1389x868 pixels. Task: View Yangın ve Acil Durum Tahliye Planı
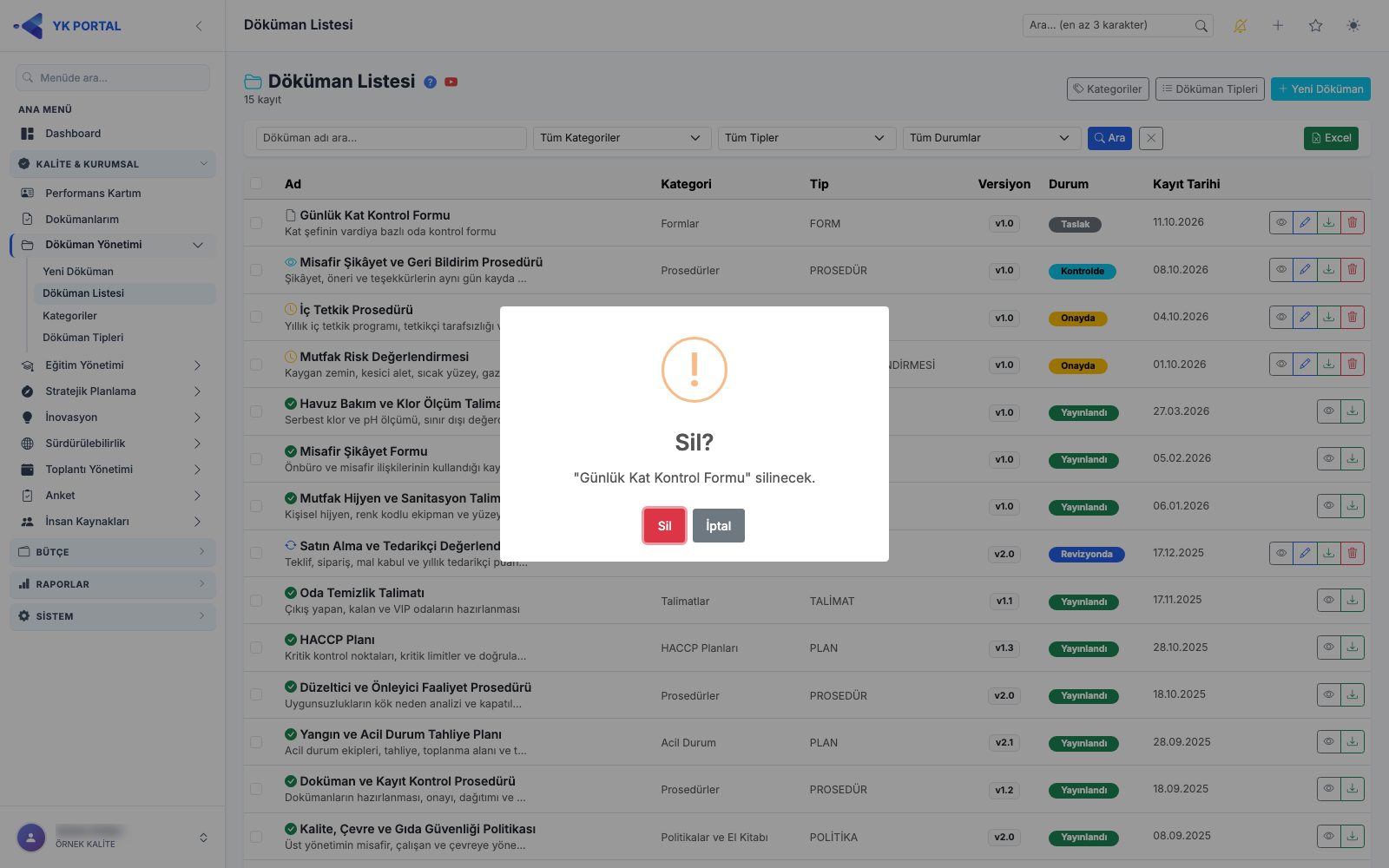coord(1328,742)
